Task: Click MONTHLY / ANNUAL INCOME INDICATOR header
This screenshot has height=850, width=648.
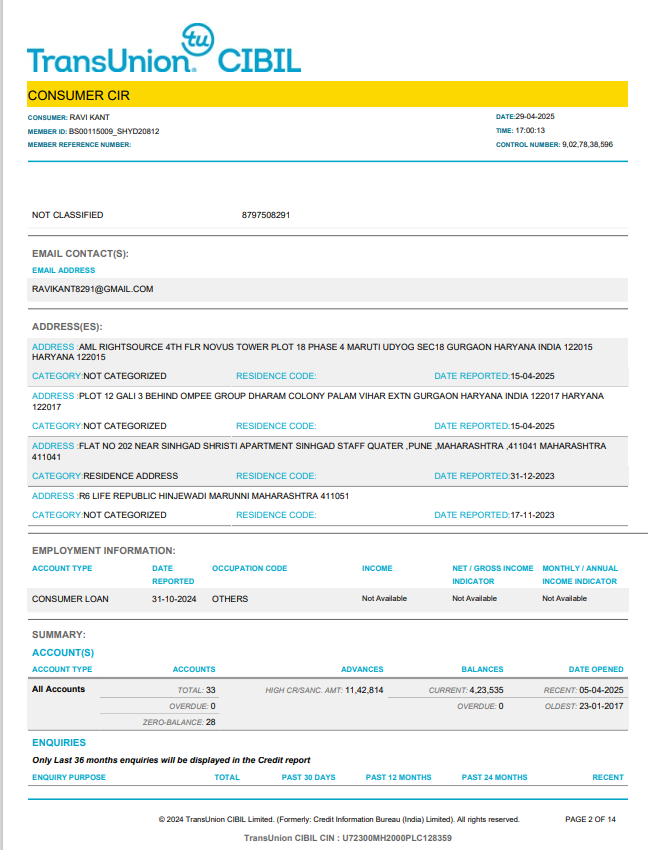Action: tap(580, 575)
